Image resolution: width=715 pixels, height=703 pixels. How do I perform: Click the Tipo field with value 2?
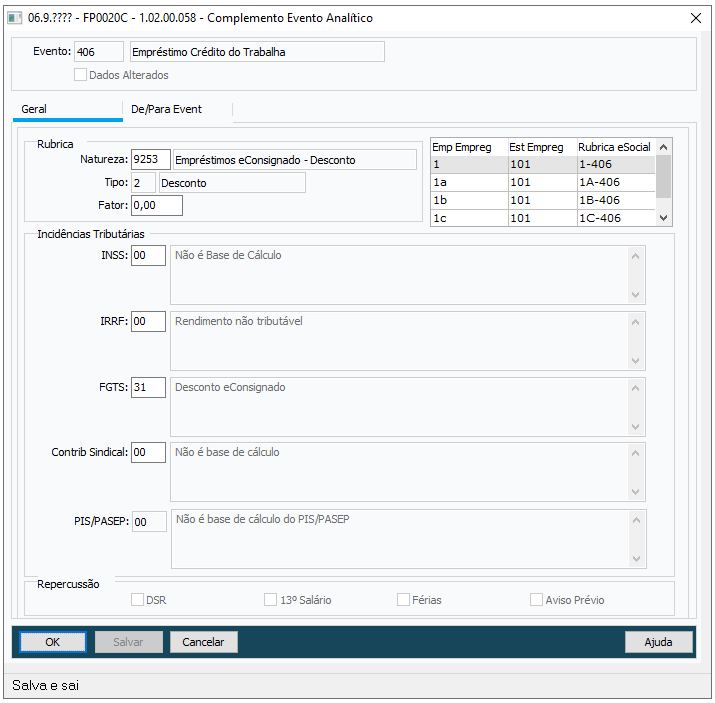pos(143,183)
